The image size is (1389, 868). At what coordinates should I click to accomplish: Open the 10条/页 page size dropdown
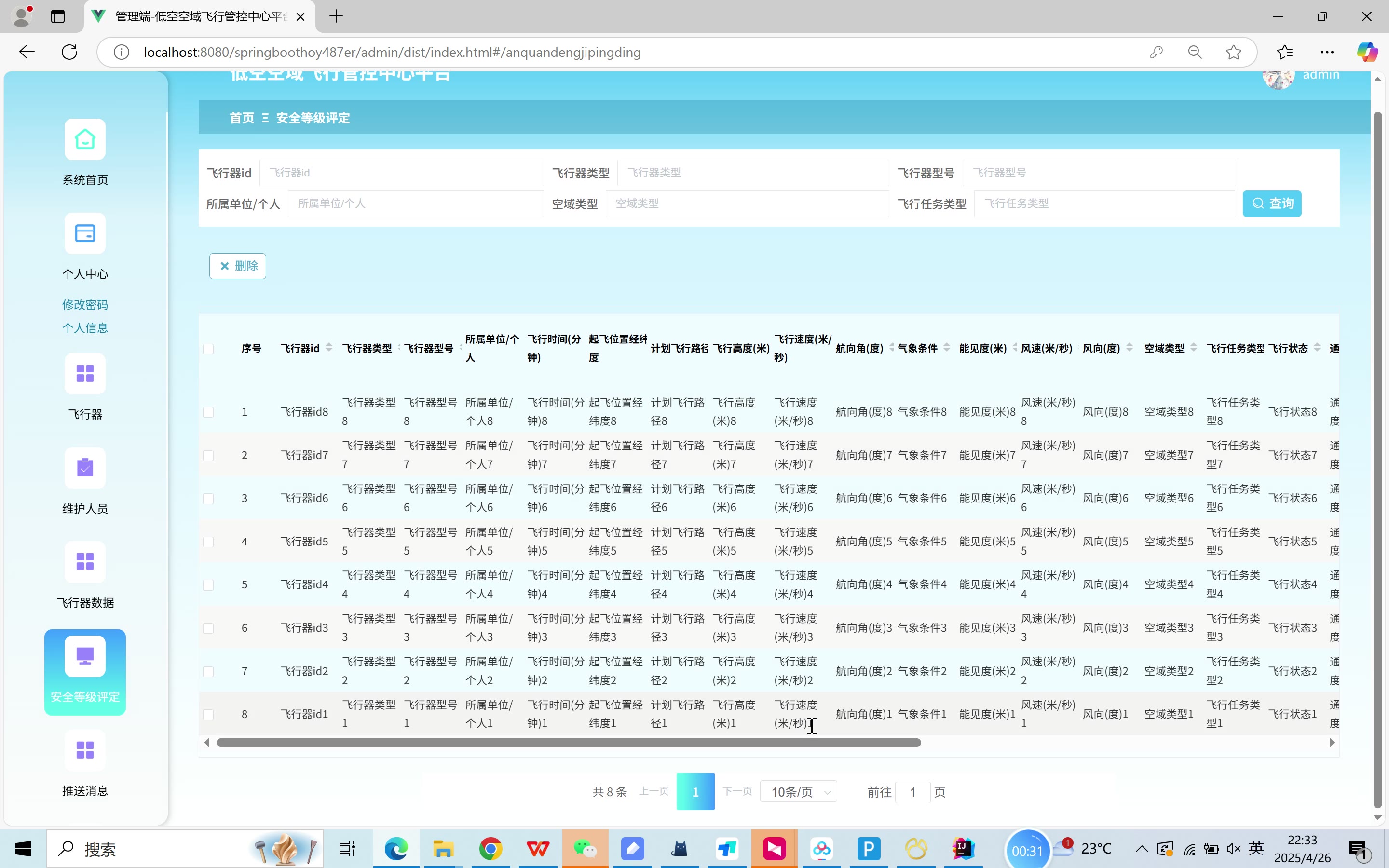(798, 792)
